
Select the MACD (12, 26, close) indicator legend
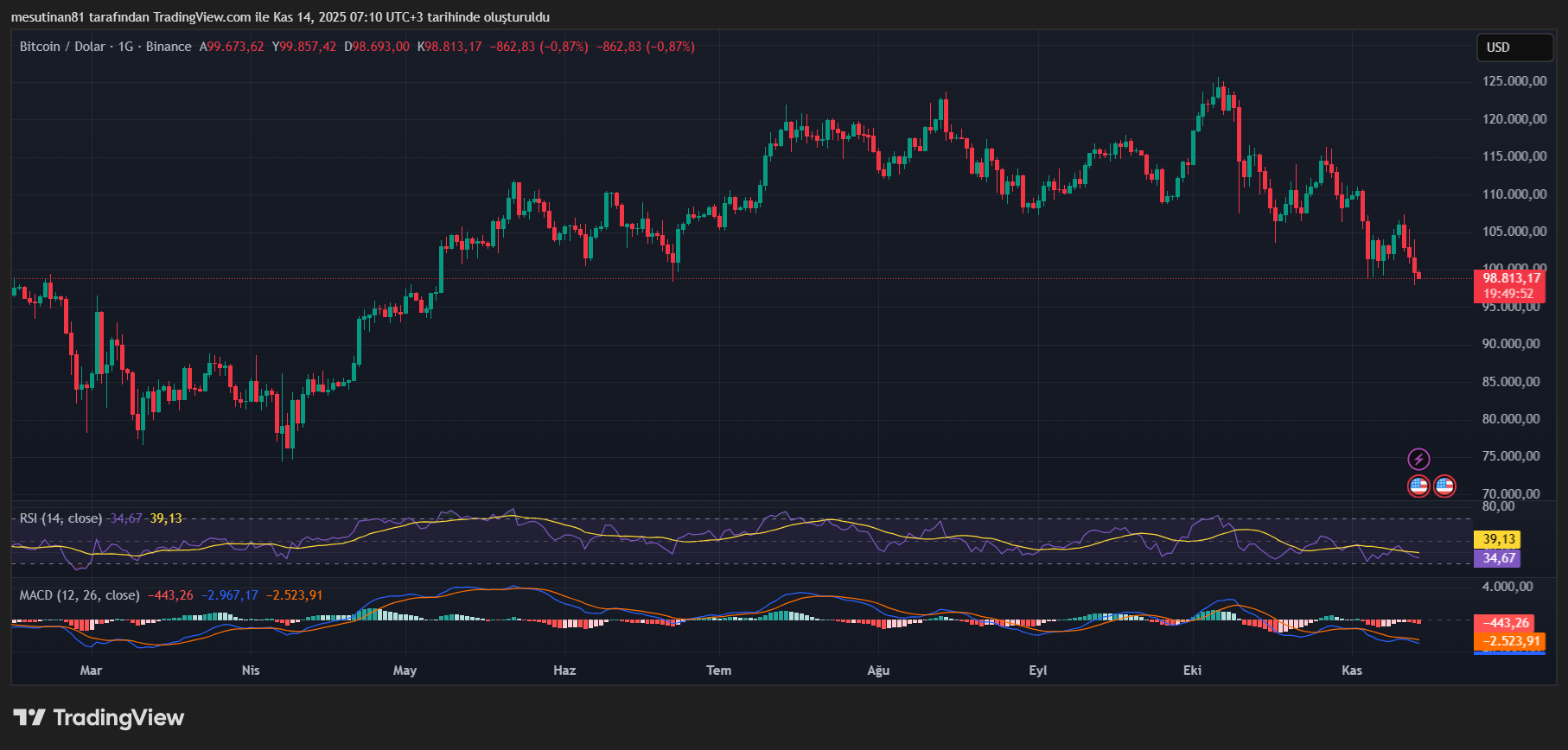pyautogui.click(x=80, y=595)
